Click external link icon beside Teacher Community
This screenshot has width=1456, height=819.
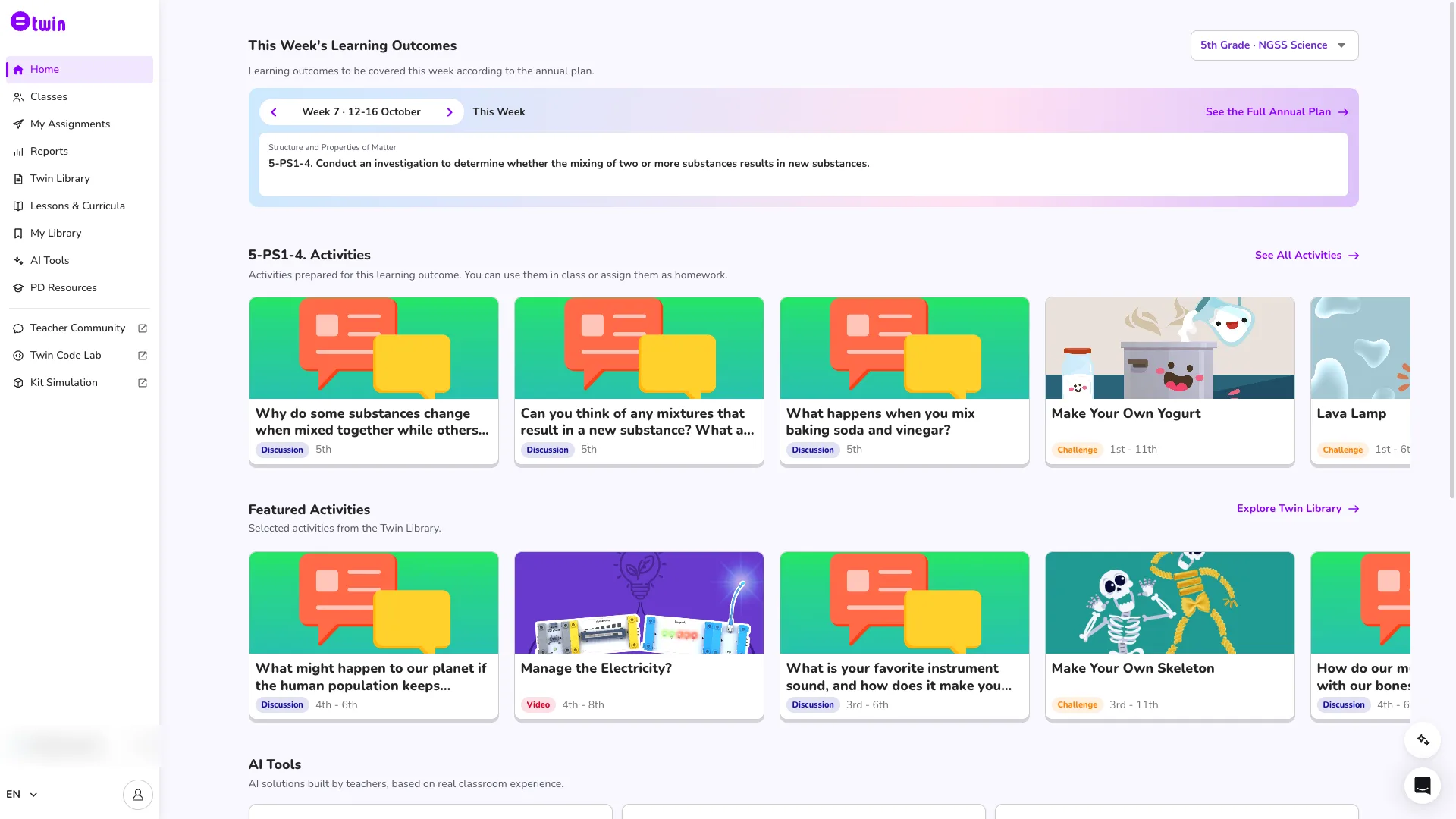[143, 328]
